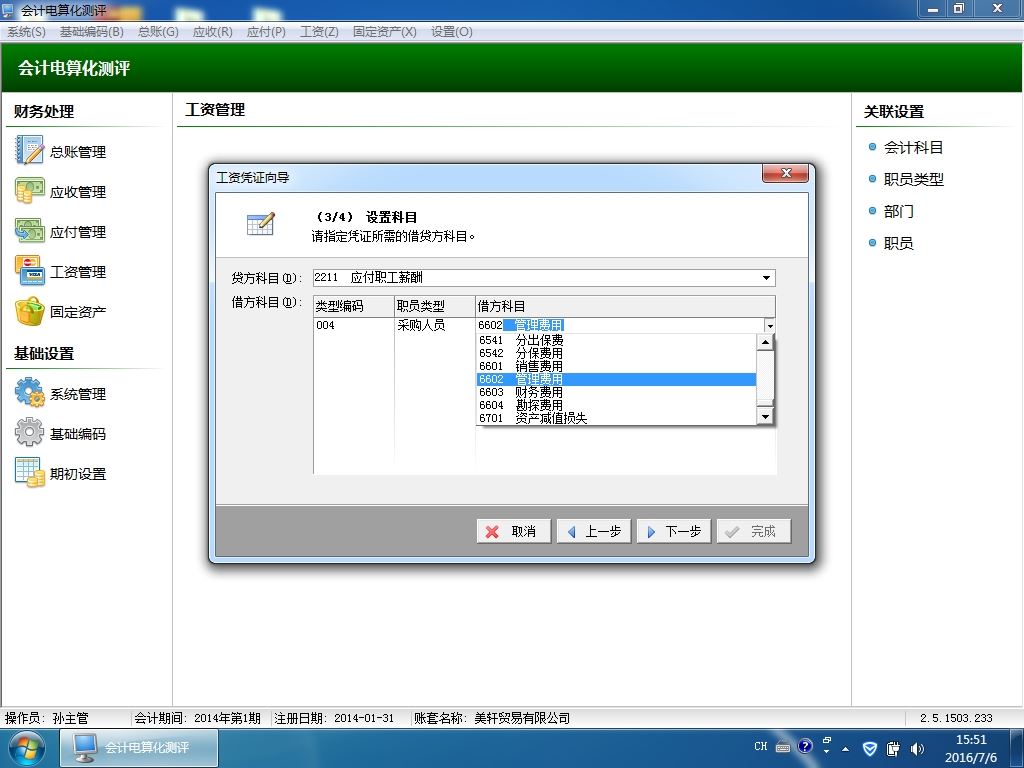Open the 基础编码 gear icon
The height and width of the screenshot is (768, 1024).
[29, 432]
